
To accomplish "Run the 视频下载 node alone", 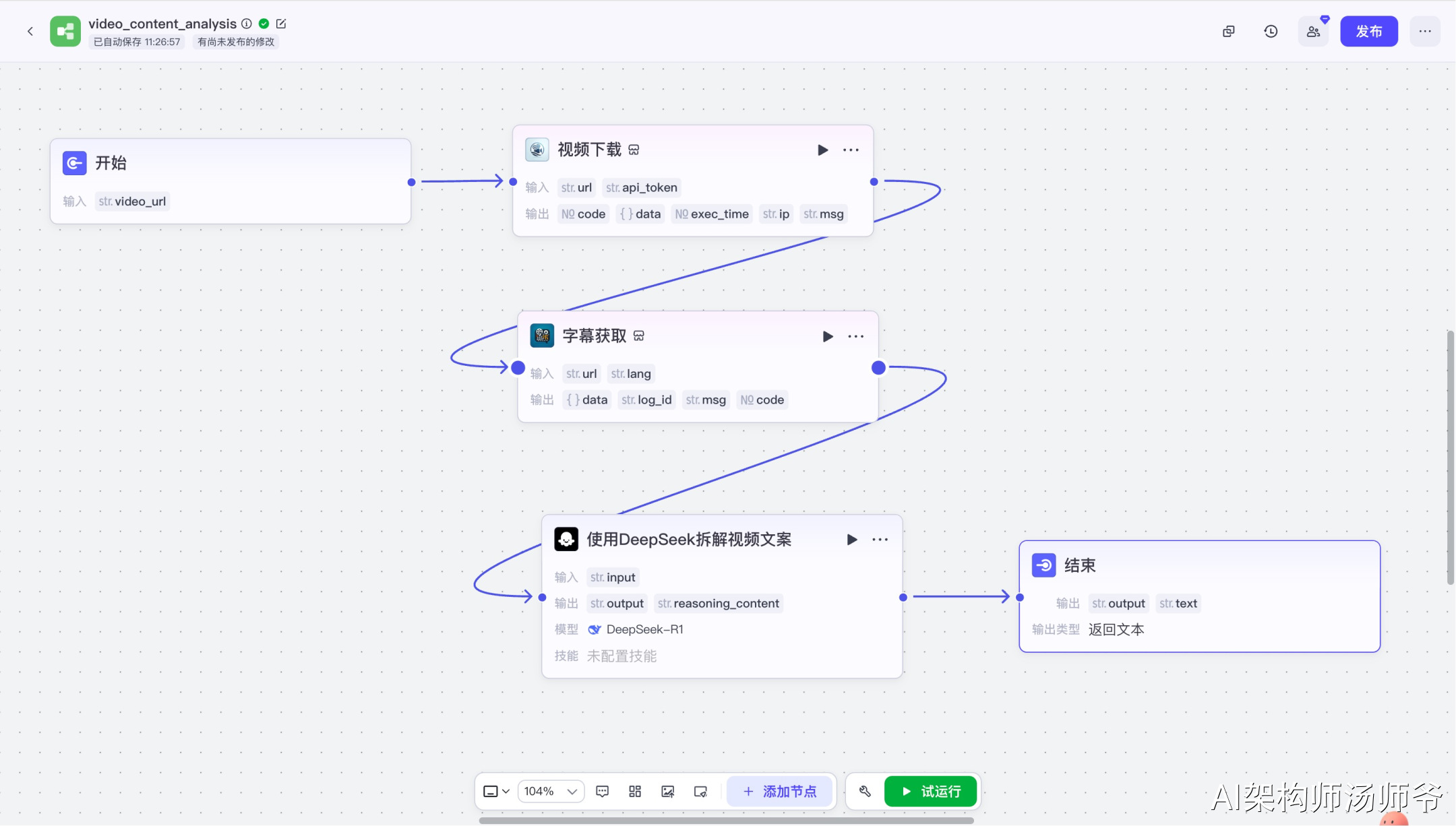I will (822, 150).
